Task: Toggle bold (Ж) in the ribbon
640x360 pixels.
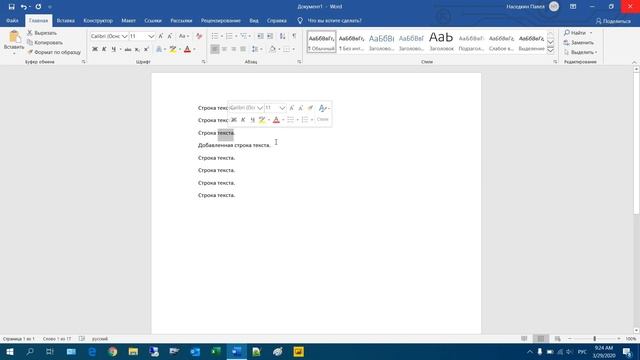Action: click(x=95, y=49)
